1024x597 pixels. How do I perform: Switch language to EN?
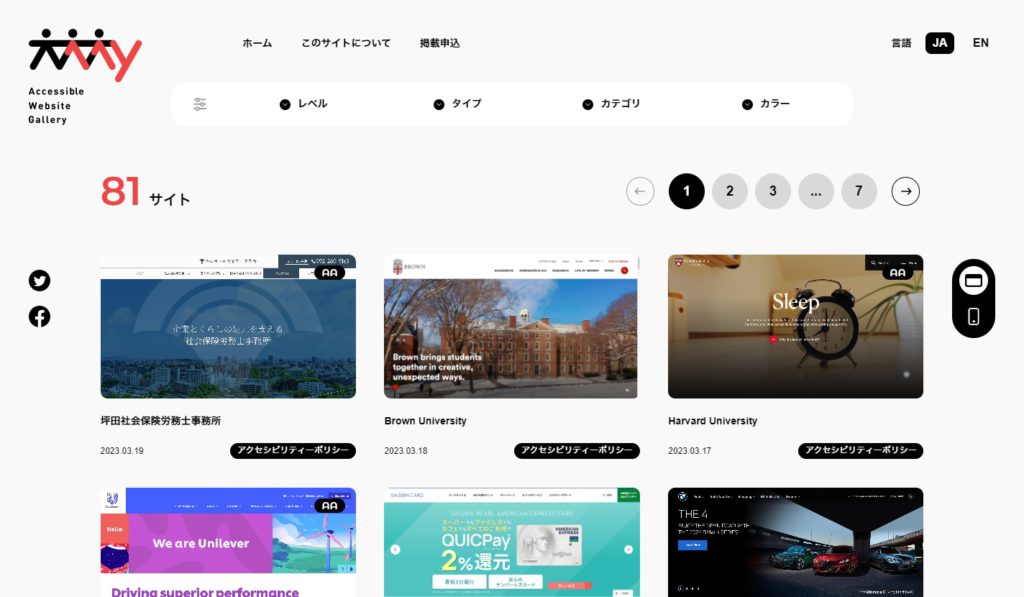click(980, 43)
